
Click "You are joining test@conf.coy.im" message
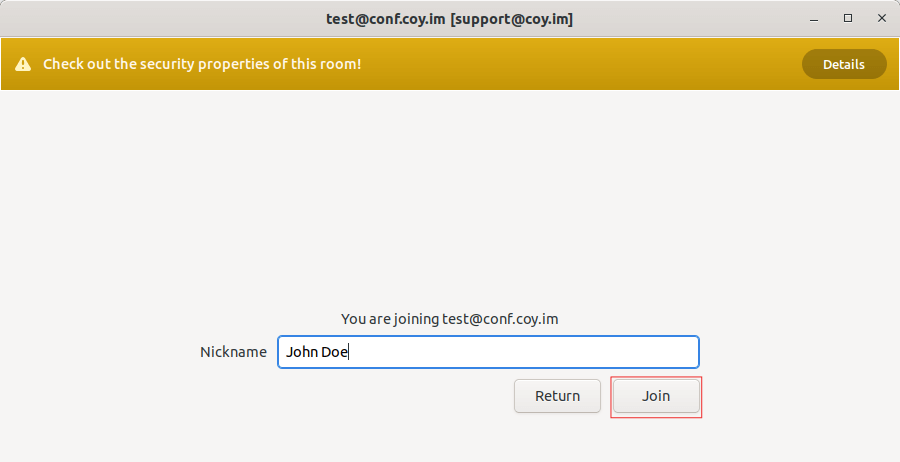pyautogui.click(x=449, y=319)
